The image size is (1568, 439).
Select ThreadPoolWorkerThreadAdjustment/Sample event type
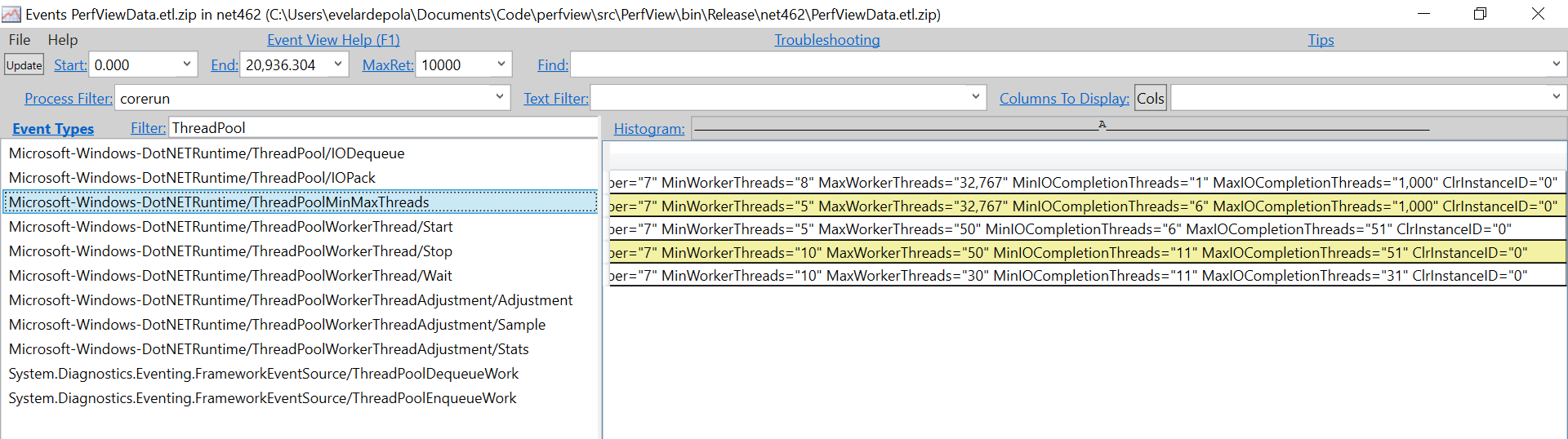pos(277,325)
